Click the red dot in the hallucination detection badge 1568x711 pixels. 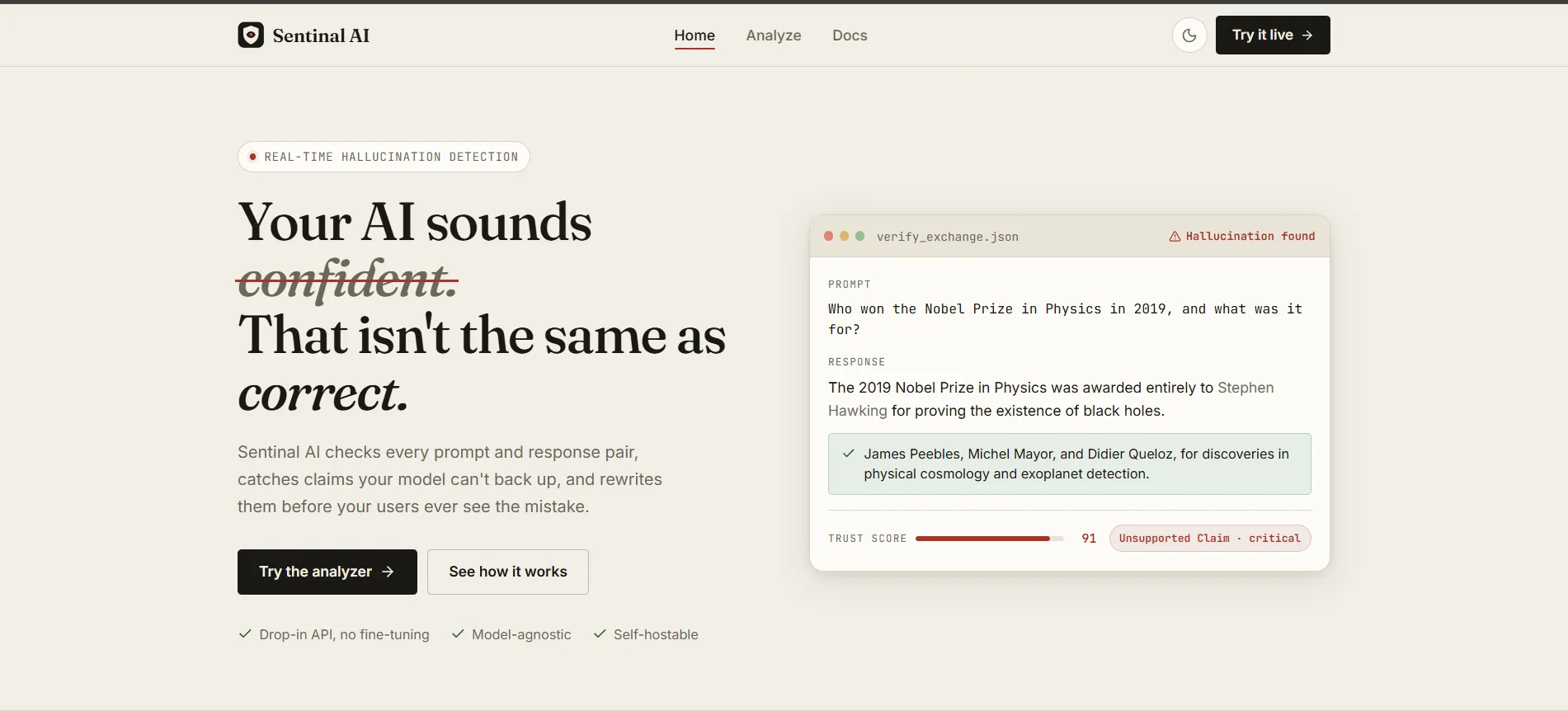[252, 157]
